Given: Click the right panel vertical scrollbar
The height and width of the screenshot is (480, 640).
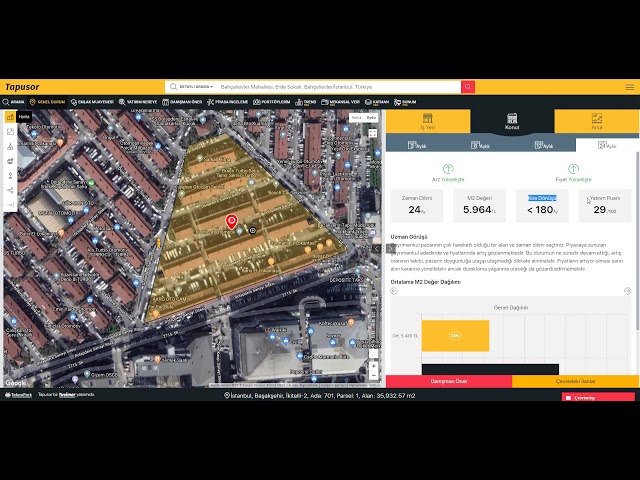Looking at the screenshot, I should click(x=638, y=241).
